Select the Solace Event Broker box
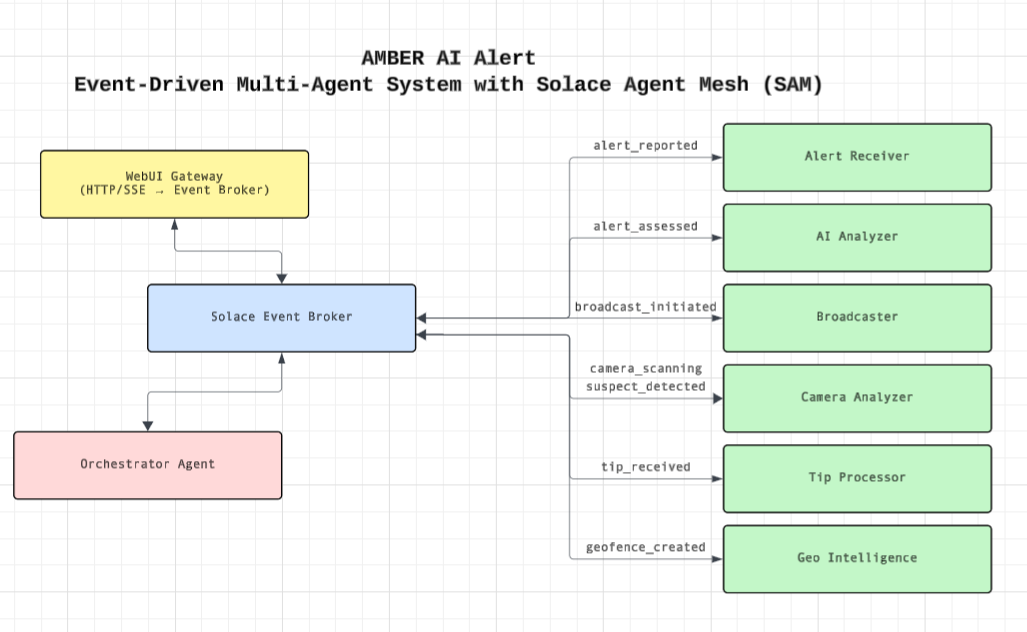 282,318
